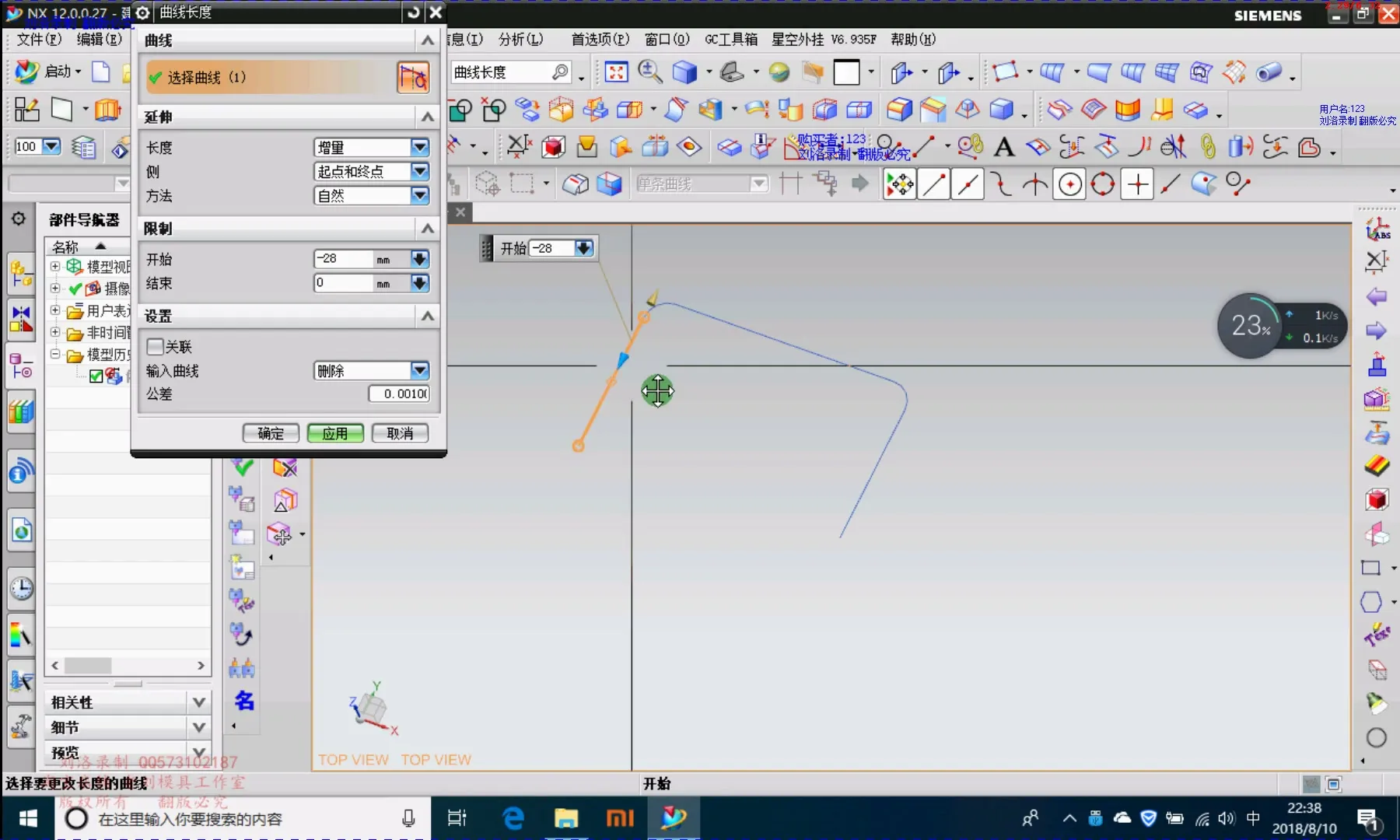Click the 公差 tolerance input field
This screenshot has width=1400, height=840.
(x=399, y=394)
